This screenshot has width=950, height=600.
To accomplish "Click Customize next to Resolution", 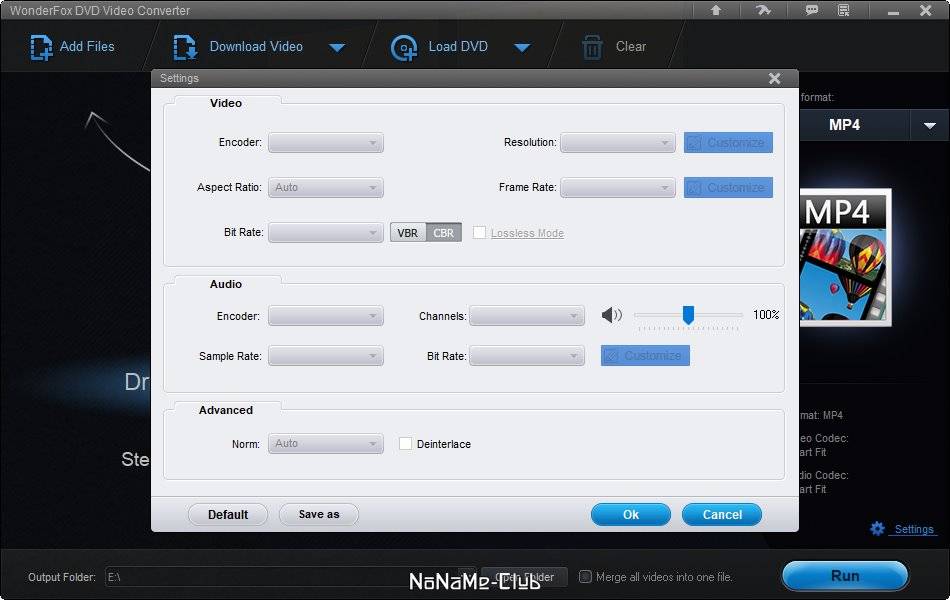I will (728, 142).
